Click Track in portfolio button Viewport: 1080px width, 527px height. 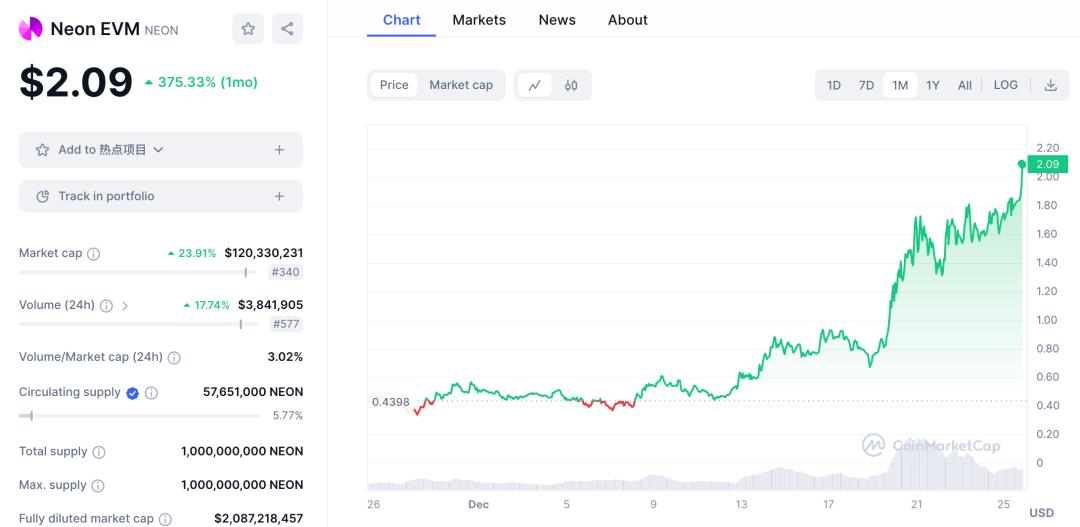tap(160, 196)
